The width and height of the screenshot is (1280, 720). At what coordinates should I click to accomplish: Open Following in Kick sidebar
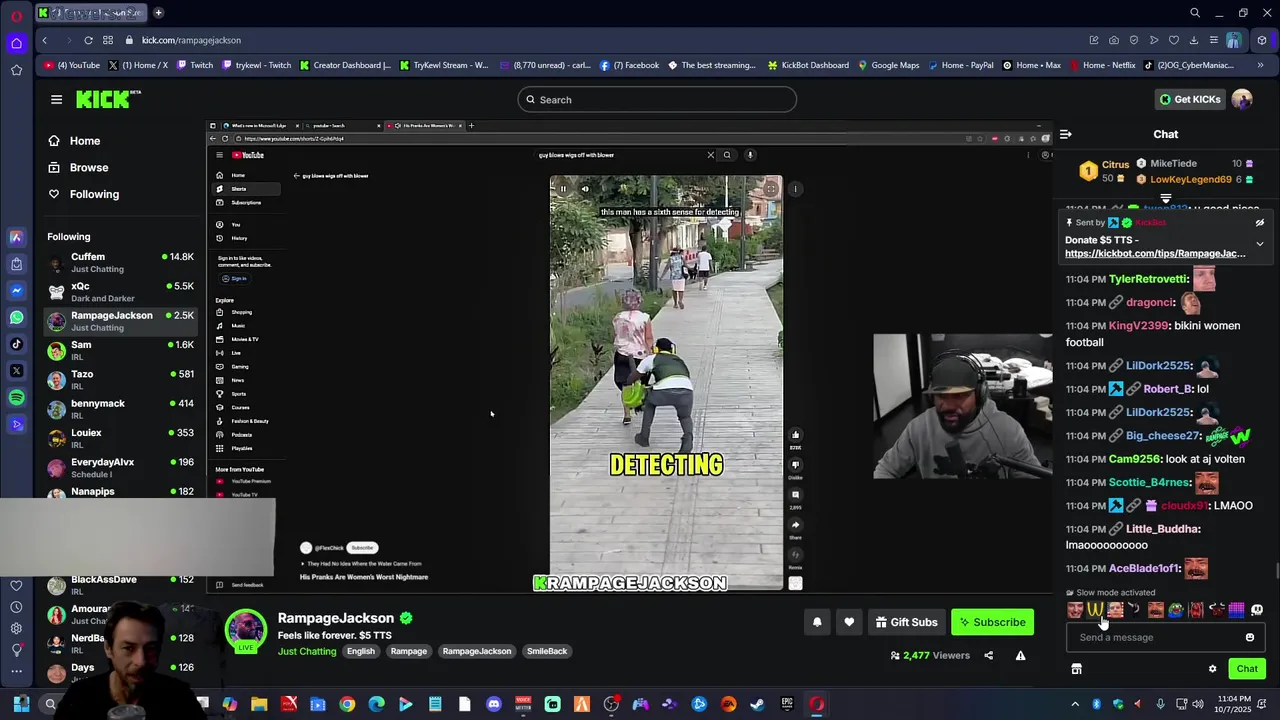tap(83, 194)
